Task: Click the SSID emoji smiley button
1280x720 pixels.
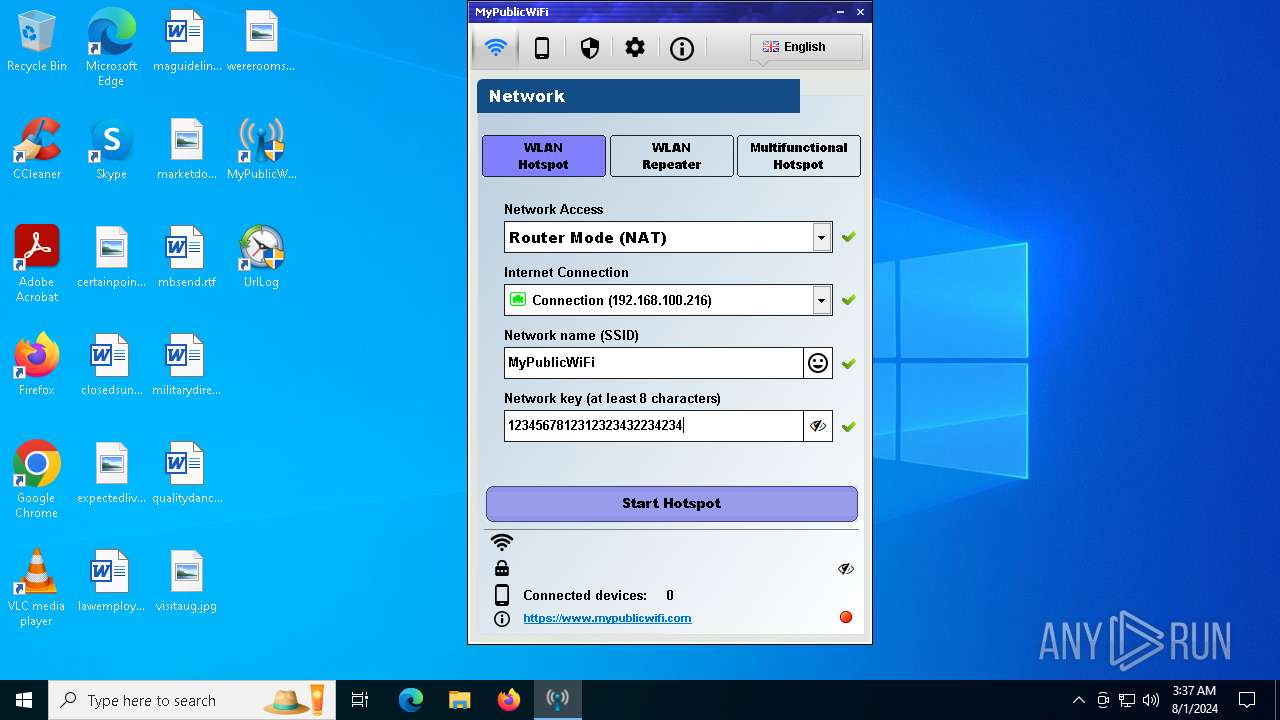Action: pos(818,363)
